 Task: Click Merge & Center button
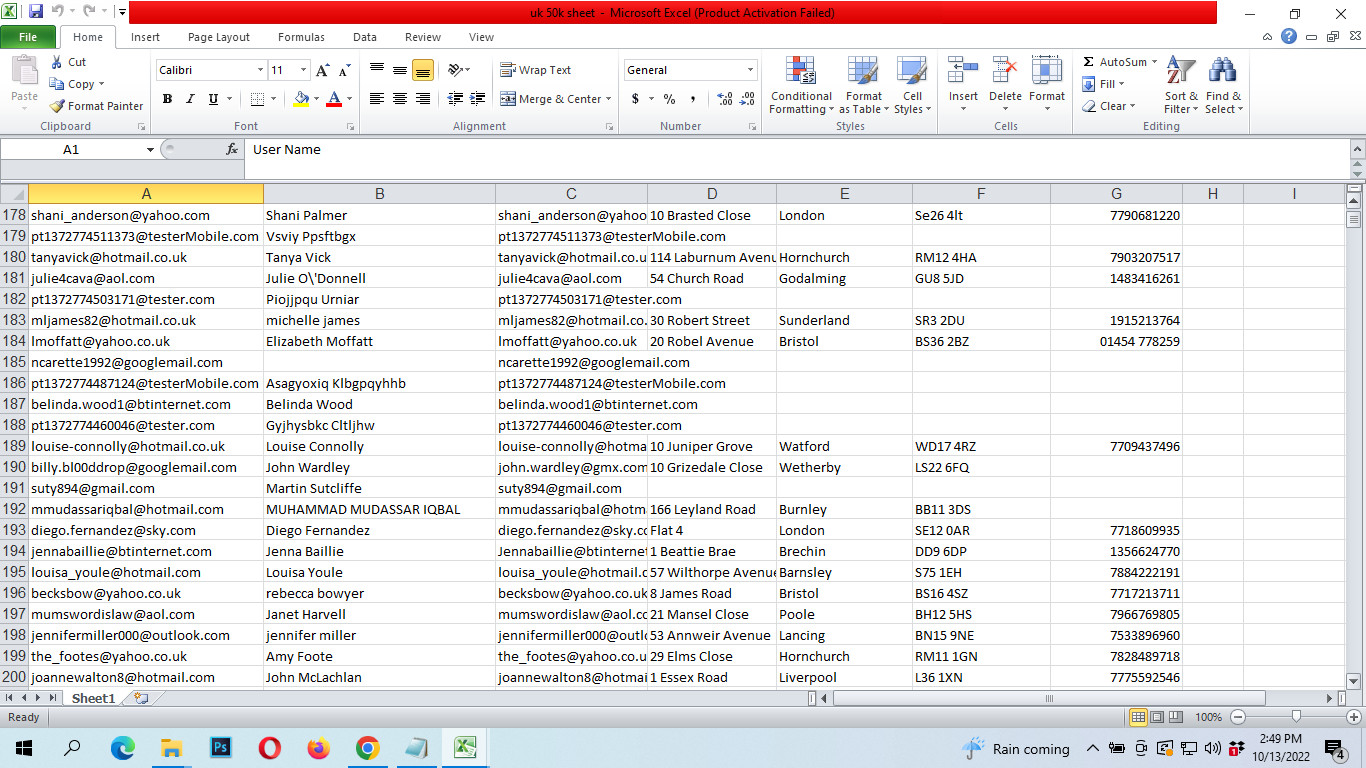551,99
